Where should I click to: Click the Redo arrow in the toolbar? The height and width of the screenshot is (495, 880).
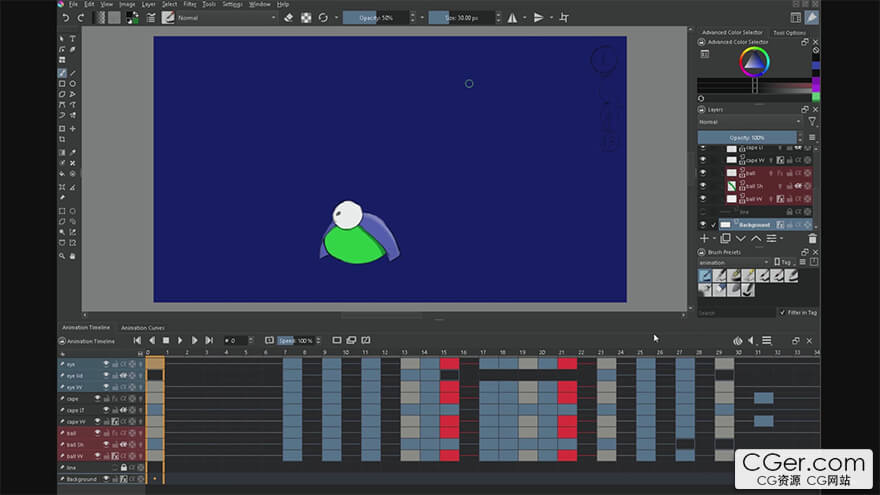pyautogui.click(x=81, y=18)
